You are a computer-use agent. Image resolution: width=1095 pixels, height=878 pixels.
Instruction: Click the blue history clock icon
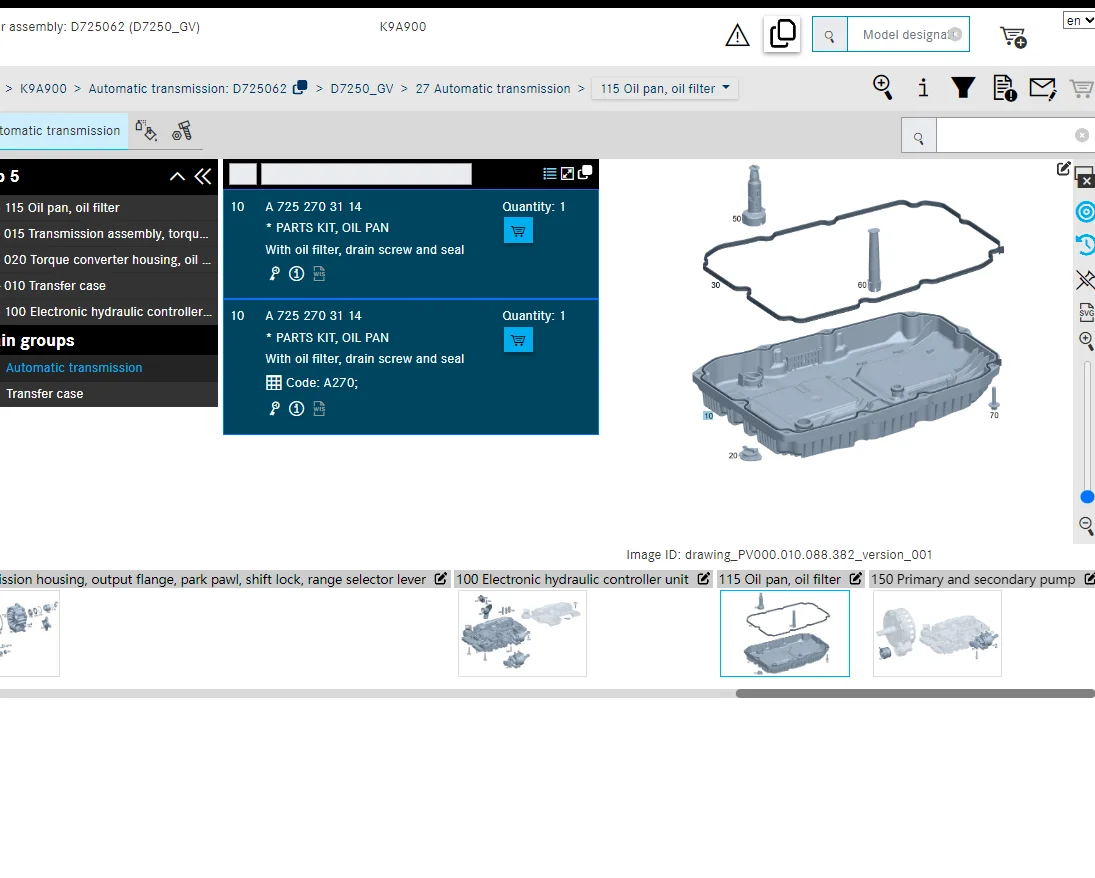[1085, 245]
